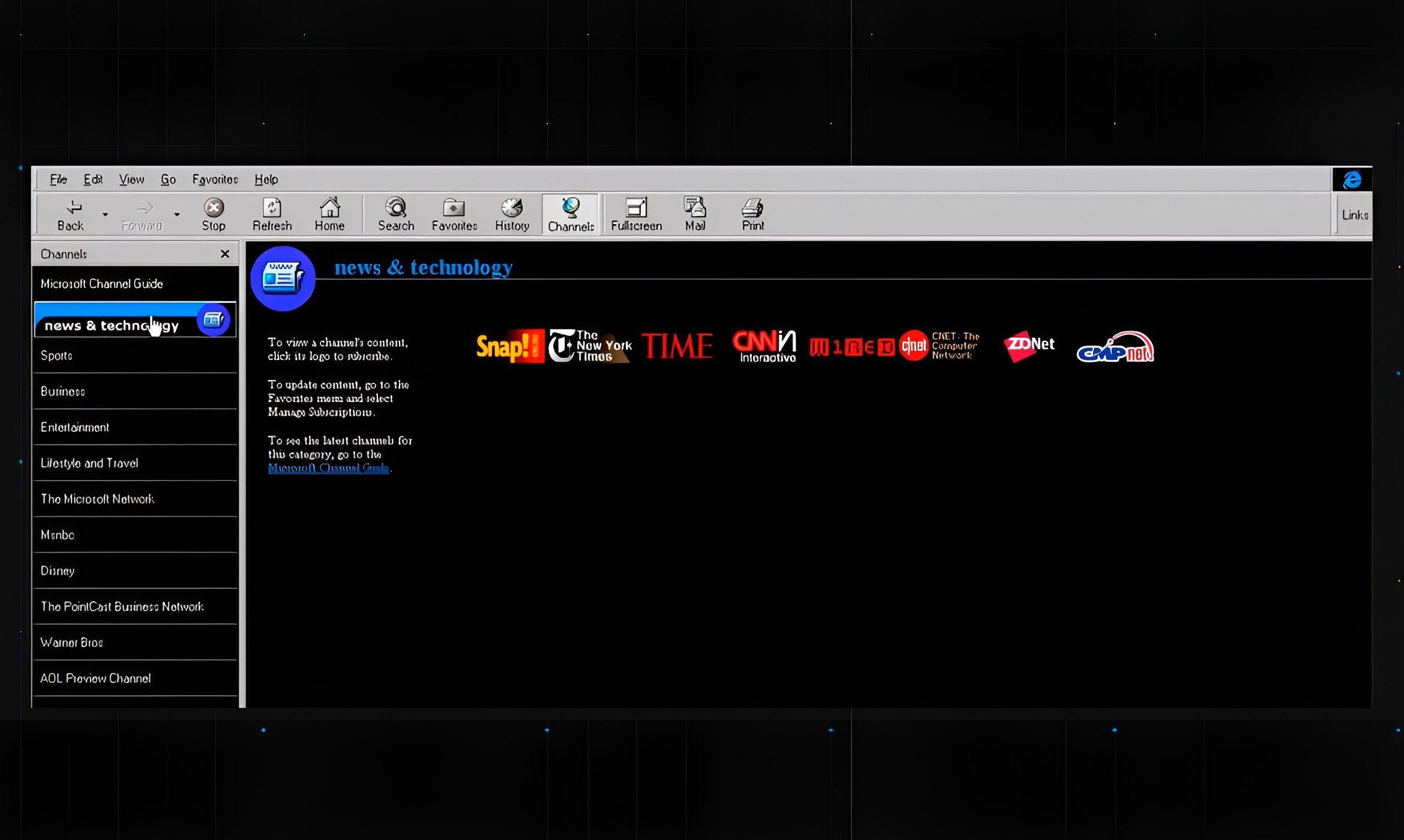1404x840 pixels.
Task: Click the Print toolbar icon
Action: point(752,208)
